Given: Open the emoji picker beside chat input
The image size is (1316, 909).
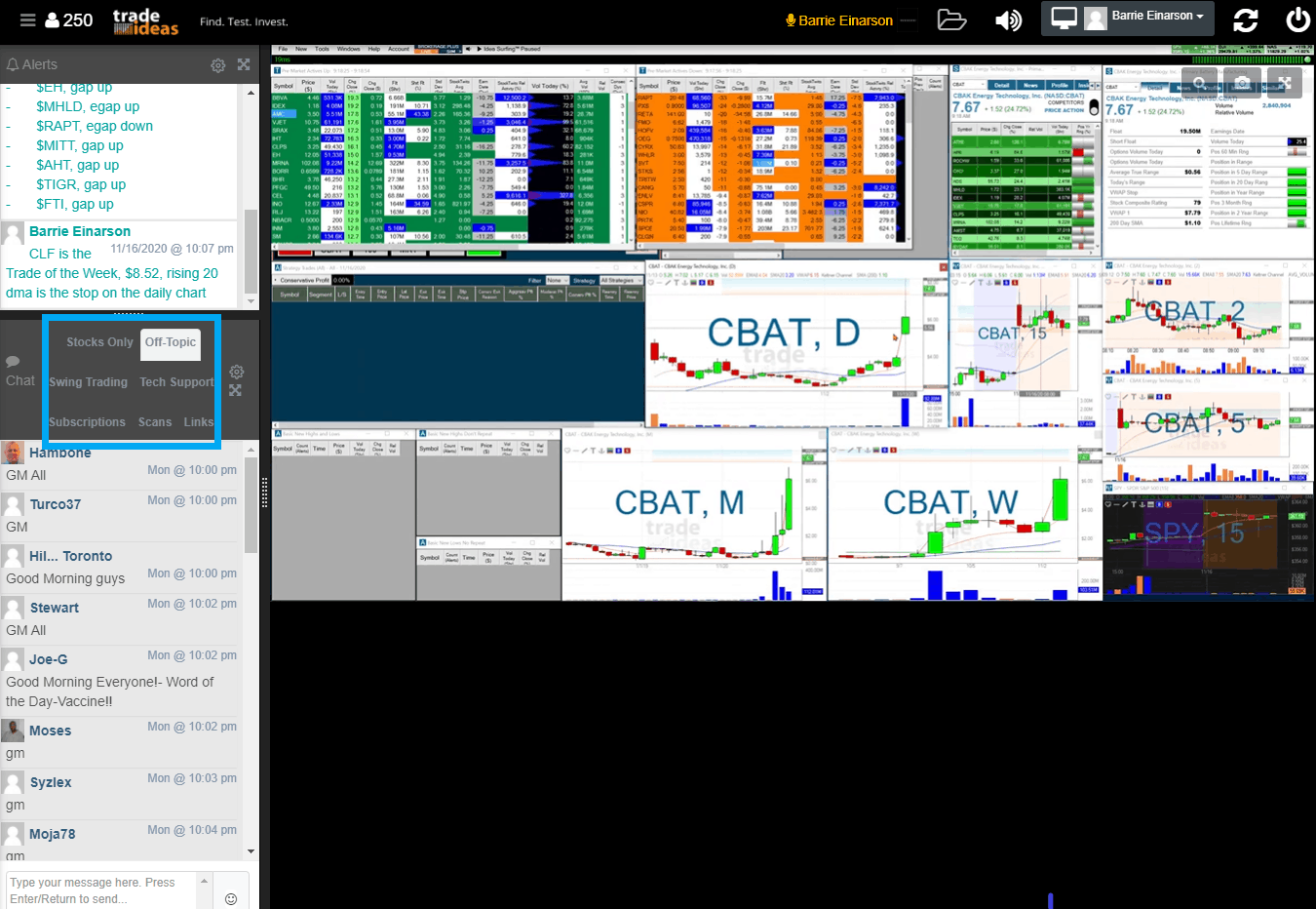Looking at the screenshot, I should click(231, 896).
